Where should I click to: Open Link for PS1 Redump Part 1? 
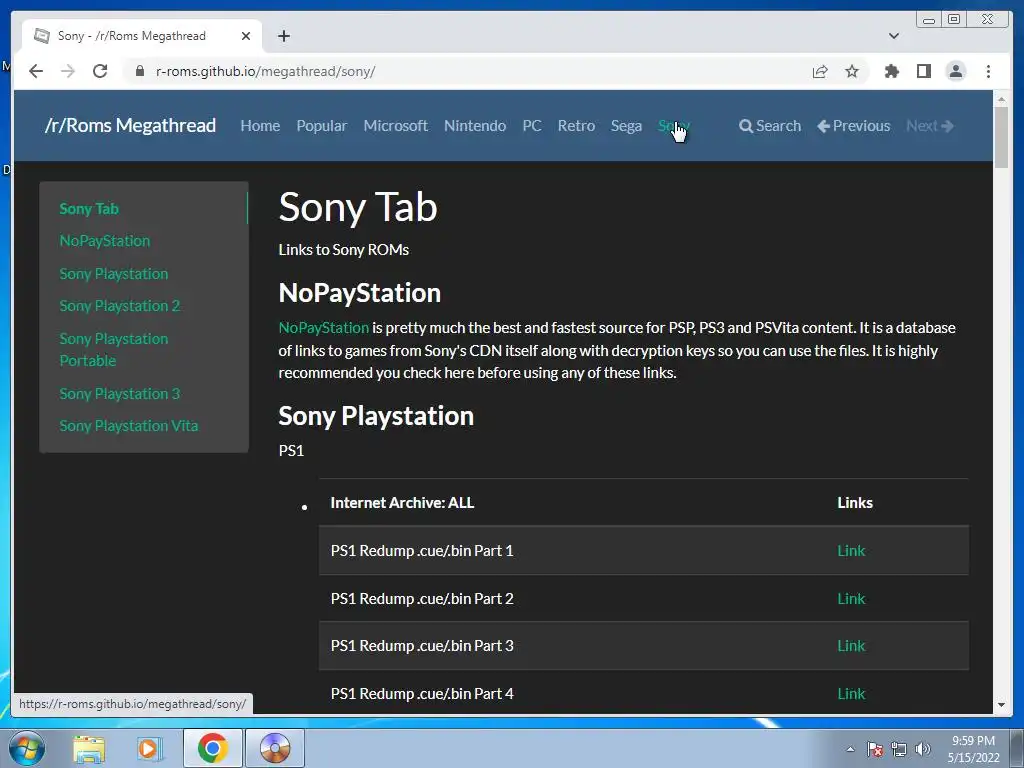851,551
